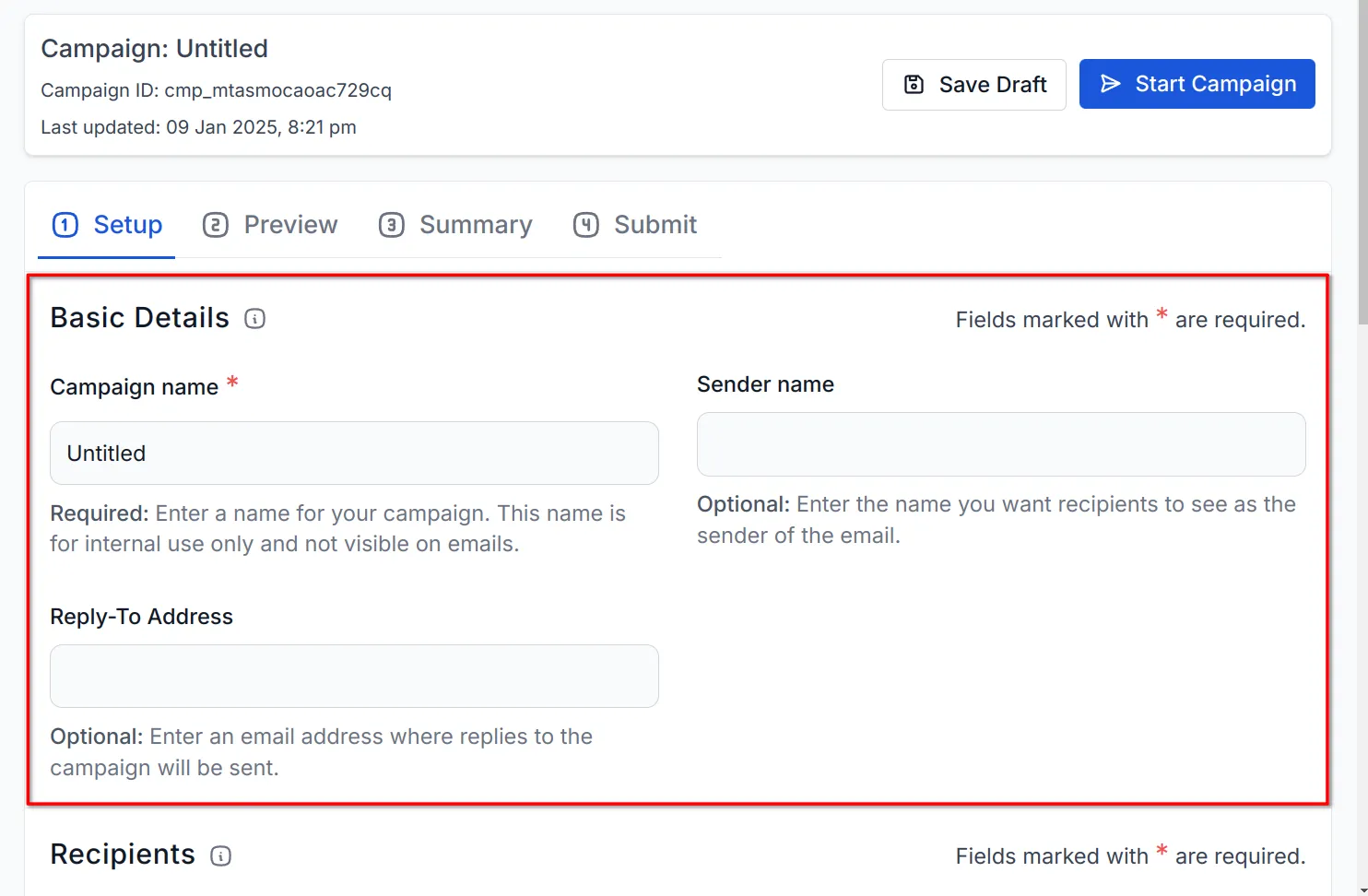Screen dimensions: 1368x896
Task: Click the Reply-To Address field
Action: [354, 676]
